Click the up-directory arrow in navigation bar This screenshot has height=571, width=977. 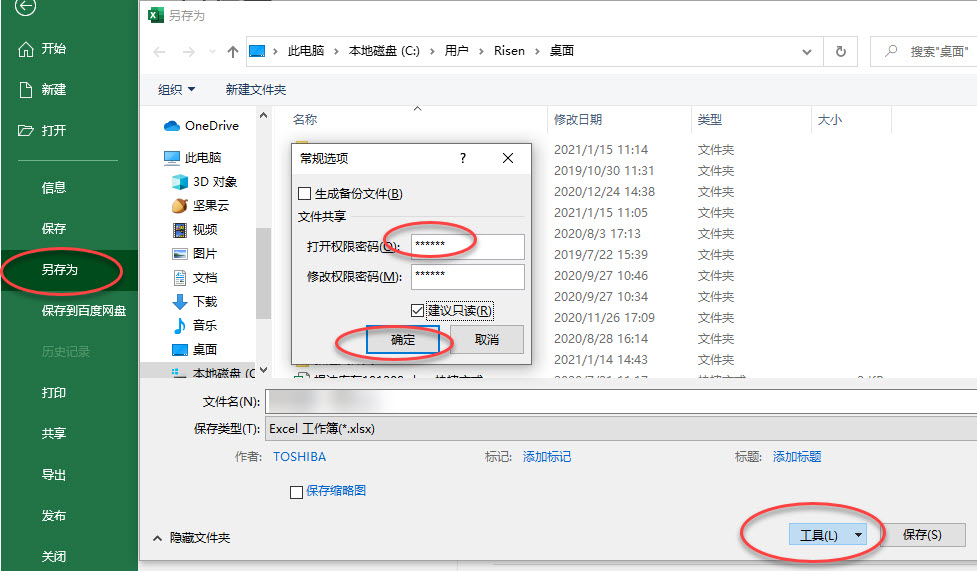(233, 51)
